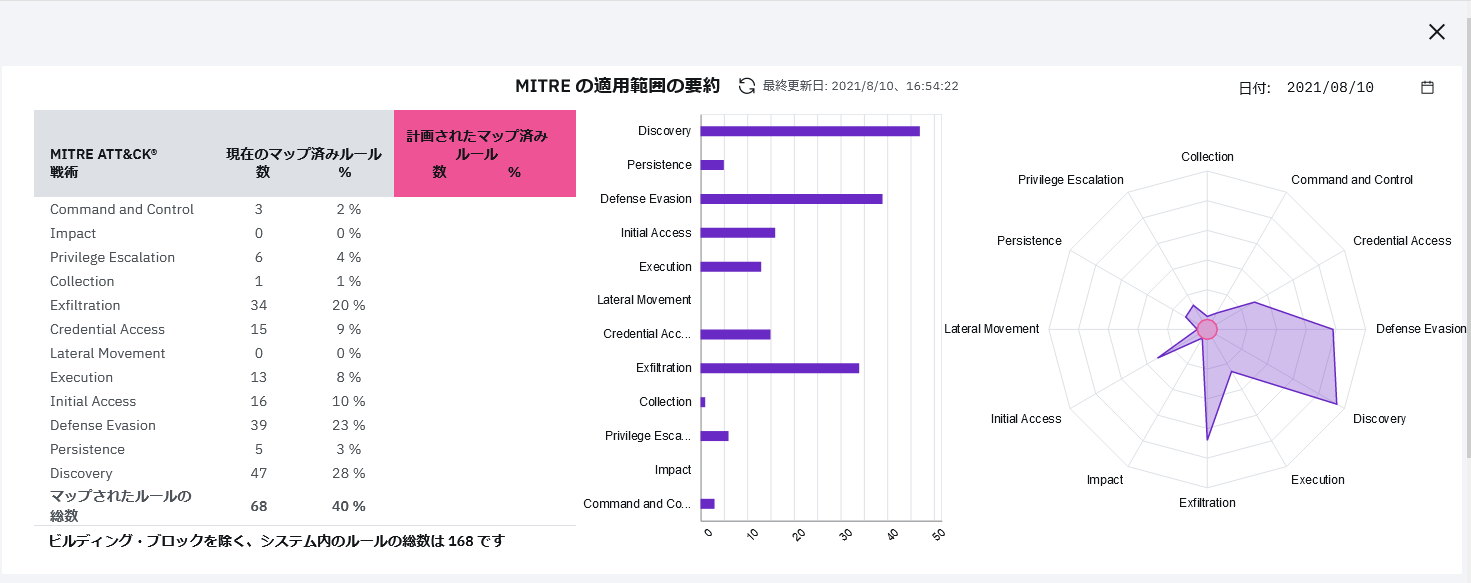Click the Persistence label on the radar chart
Screen dimensions: 1471x583
click(1029, 241)
